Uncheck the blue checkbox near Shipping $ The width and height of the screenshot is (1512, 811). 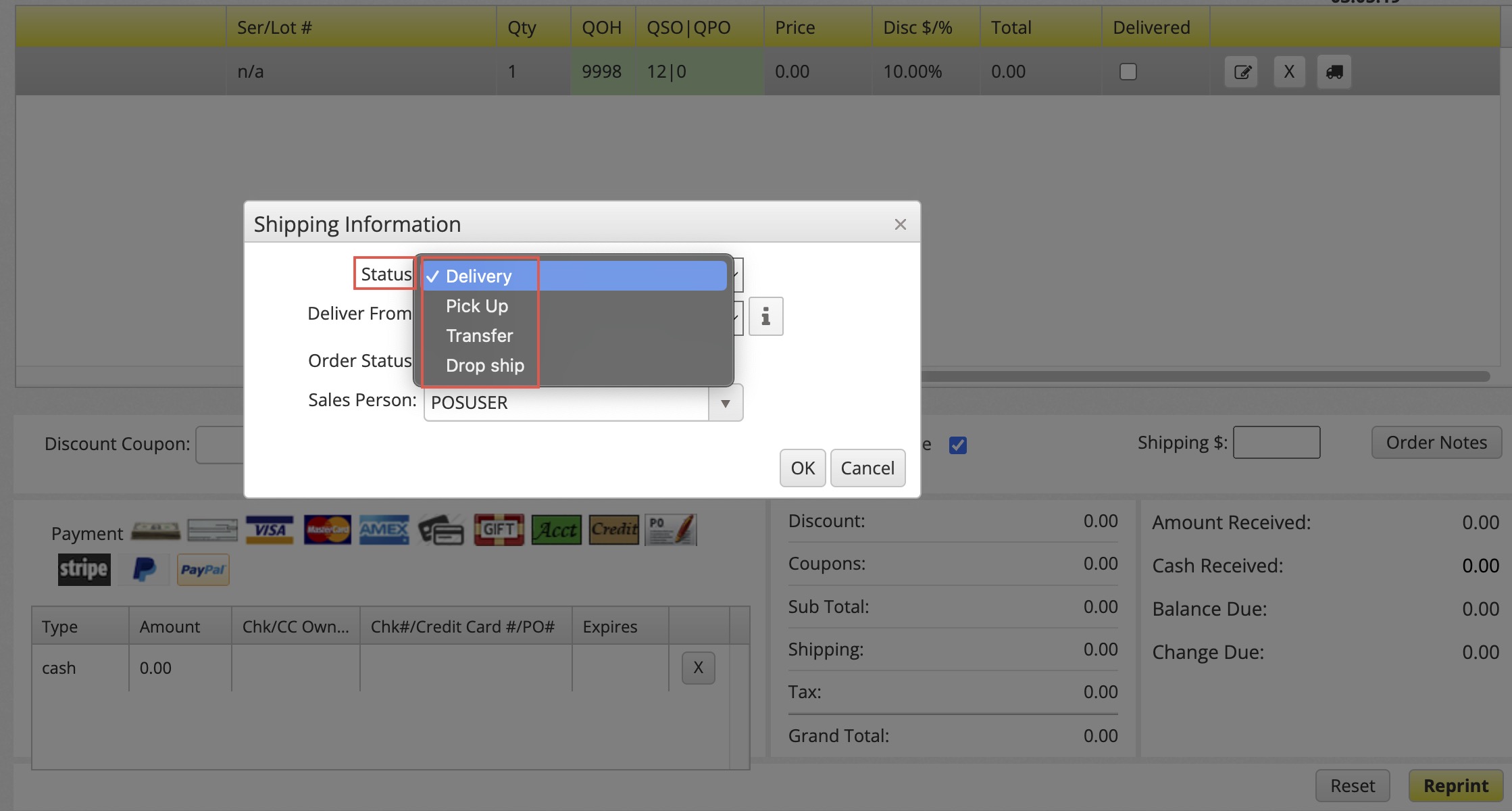tap(957, 445)
